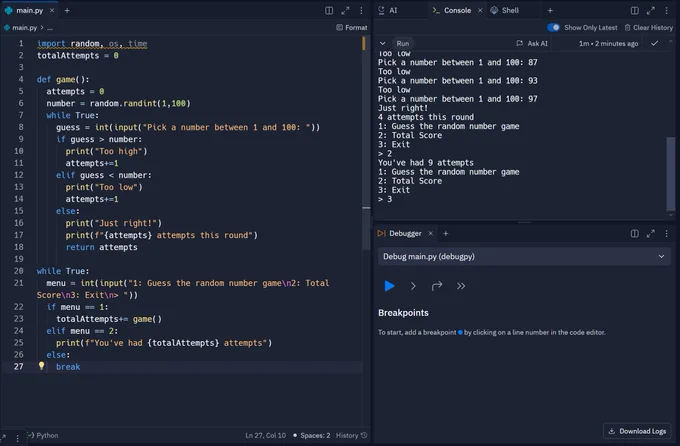The height and width of the screenshot is (446, 680).
Task: Add a breakpoint at line number 4
Action: point(21,79)
